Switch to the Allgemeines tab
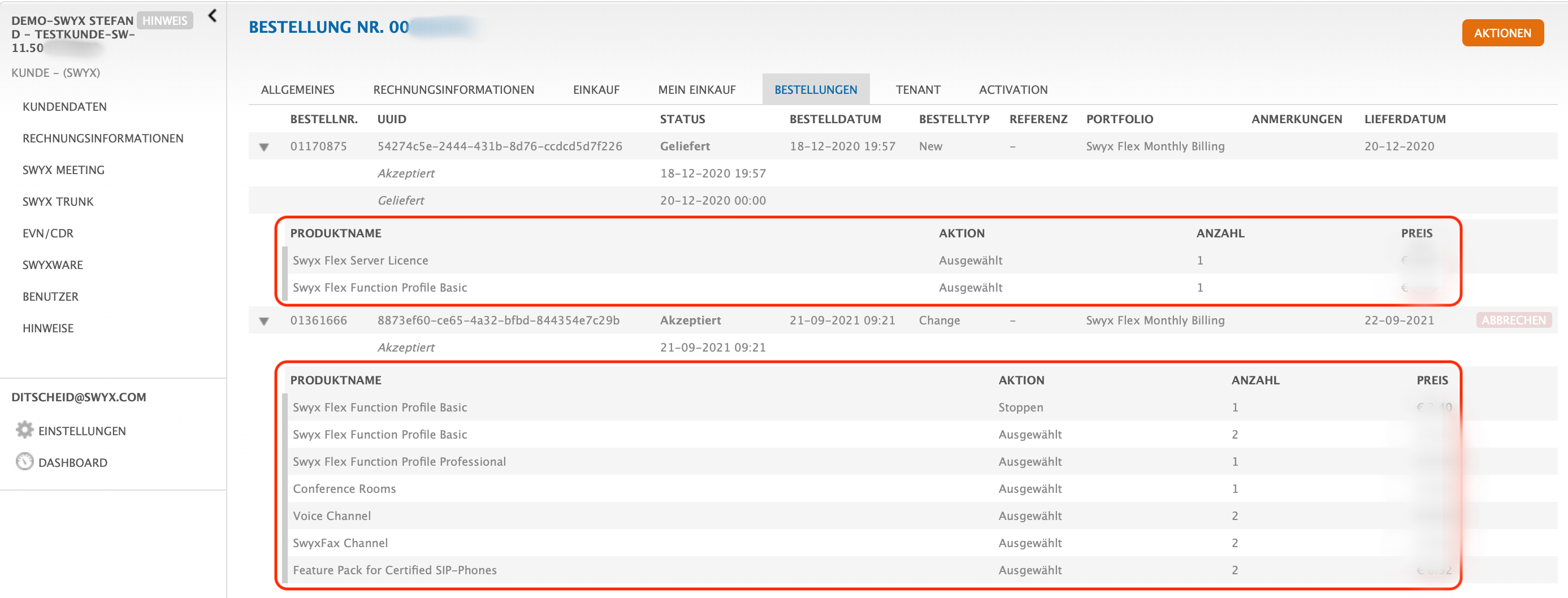The height and width of the screenshot is (598, 1568). (x=297, y=89)
